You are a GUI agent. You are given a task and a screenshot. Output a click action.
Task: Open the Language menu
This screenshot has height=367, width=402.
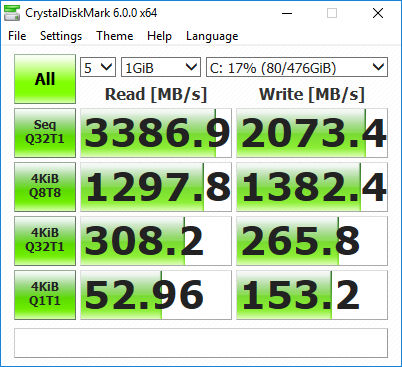click(212, 36)
